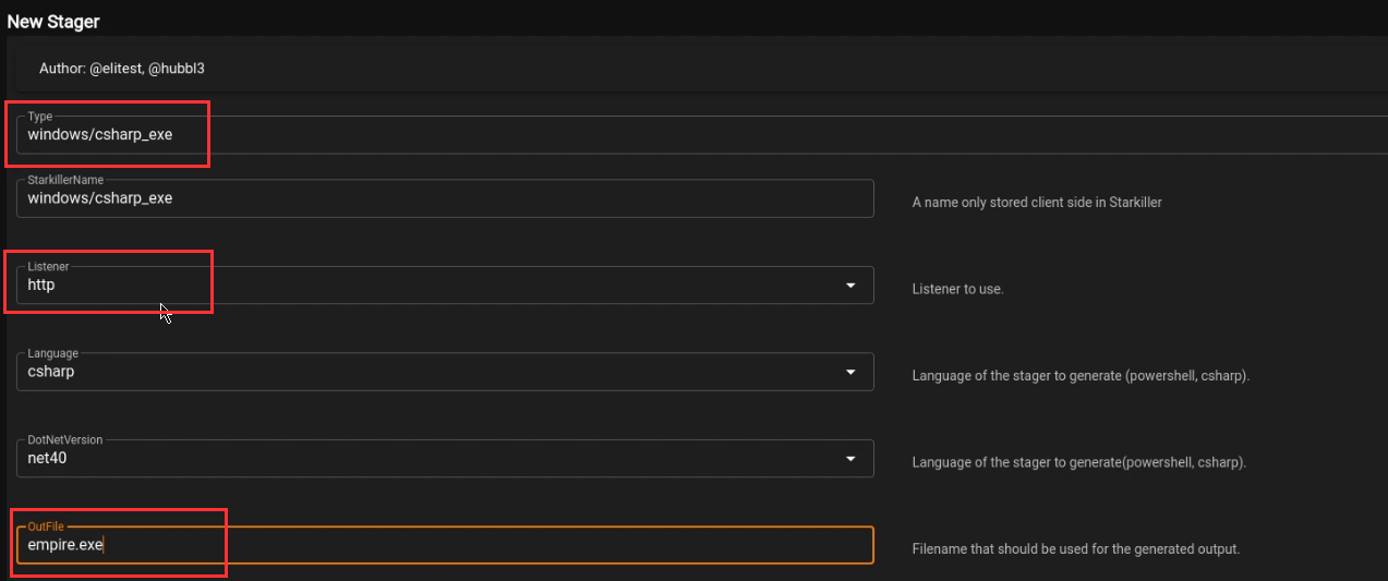Expand the Language dropdown
The width and height of the screenshot is (1388, 581).
[850, 371]
